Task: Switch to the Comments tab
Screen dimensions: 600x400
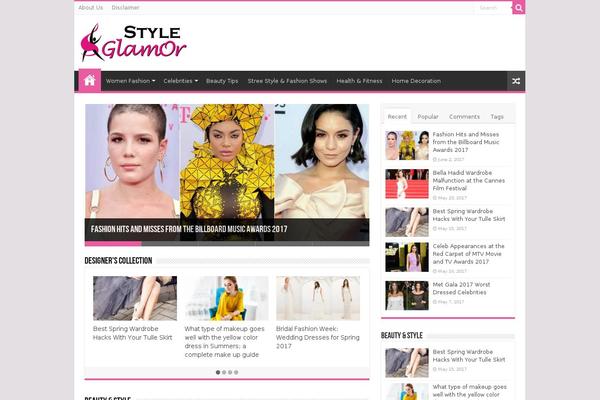Action: point(464,116)
